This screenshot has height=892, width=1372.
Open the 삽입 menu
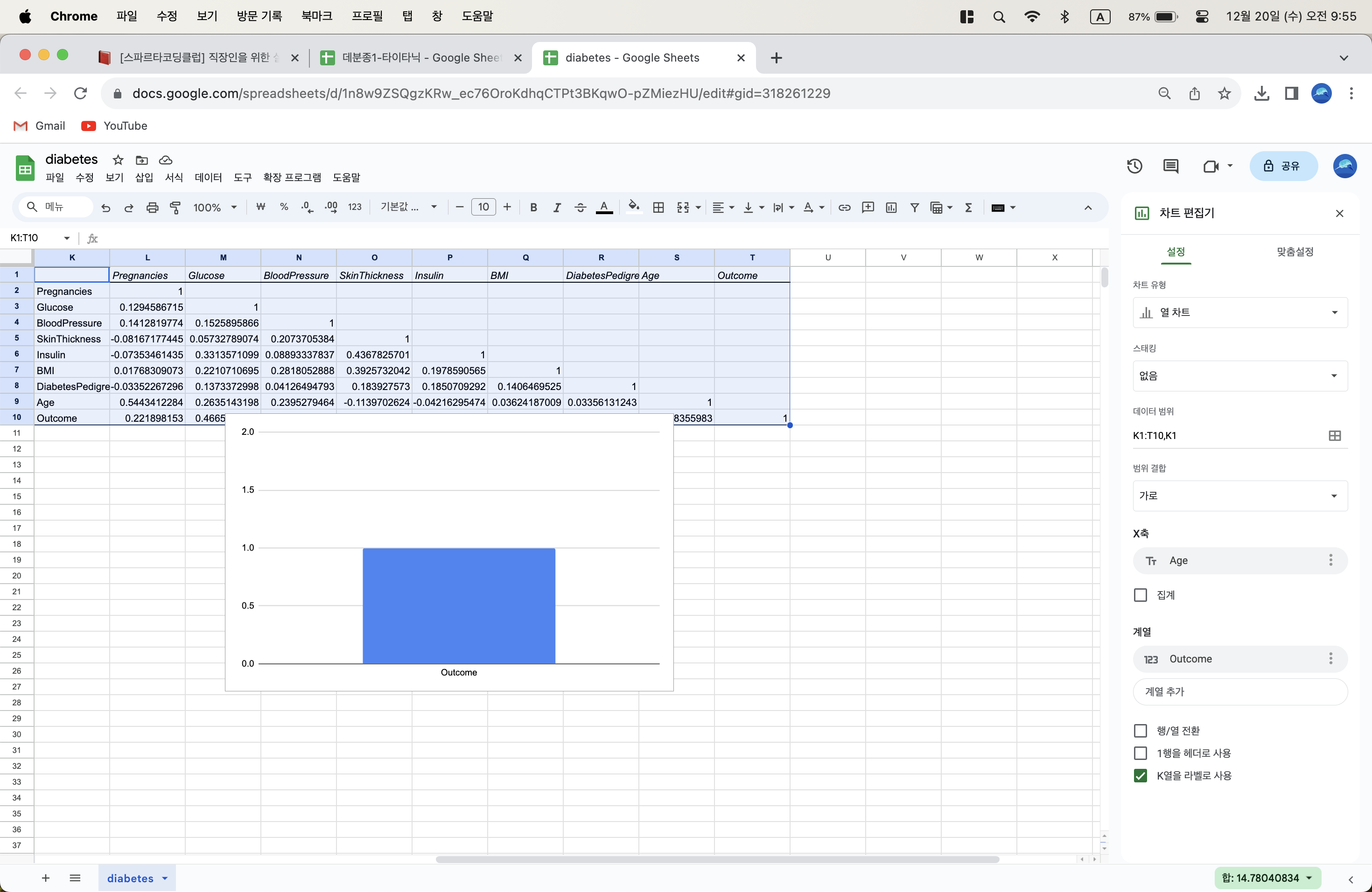click(x=144, y=177)
